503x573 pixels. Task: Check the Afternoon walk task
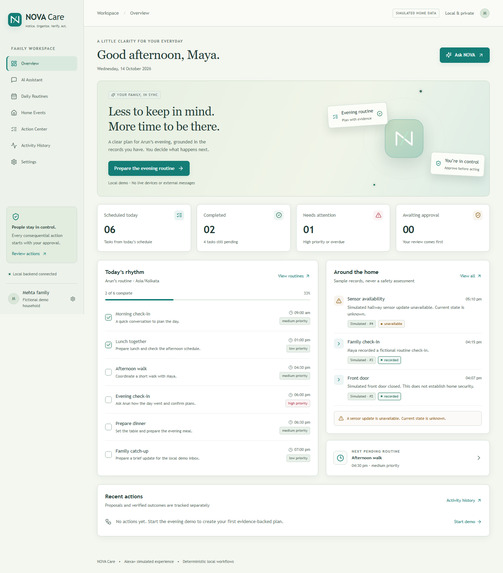point(108,372)
